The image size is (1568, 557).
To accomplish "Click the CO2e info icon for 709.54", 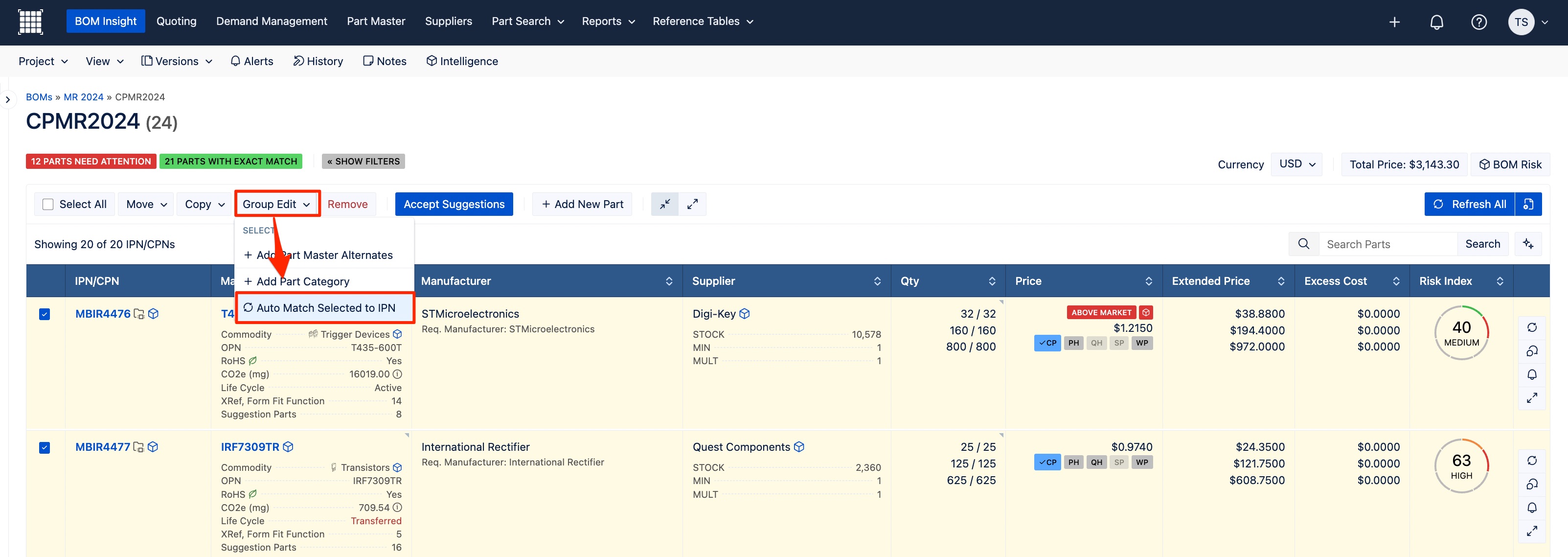I will point(397,508).
